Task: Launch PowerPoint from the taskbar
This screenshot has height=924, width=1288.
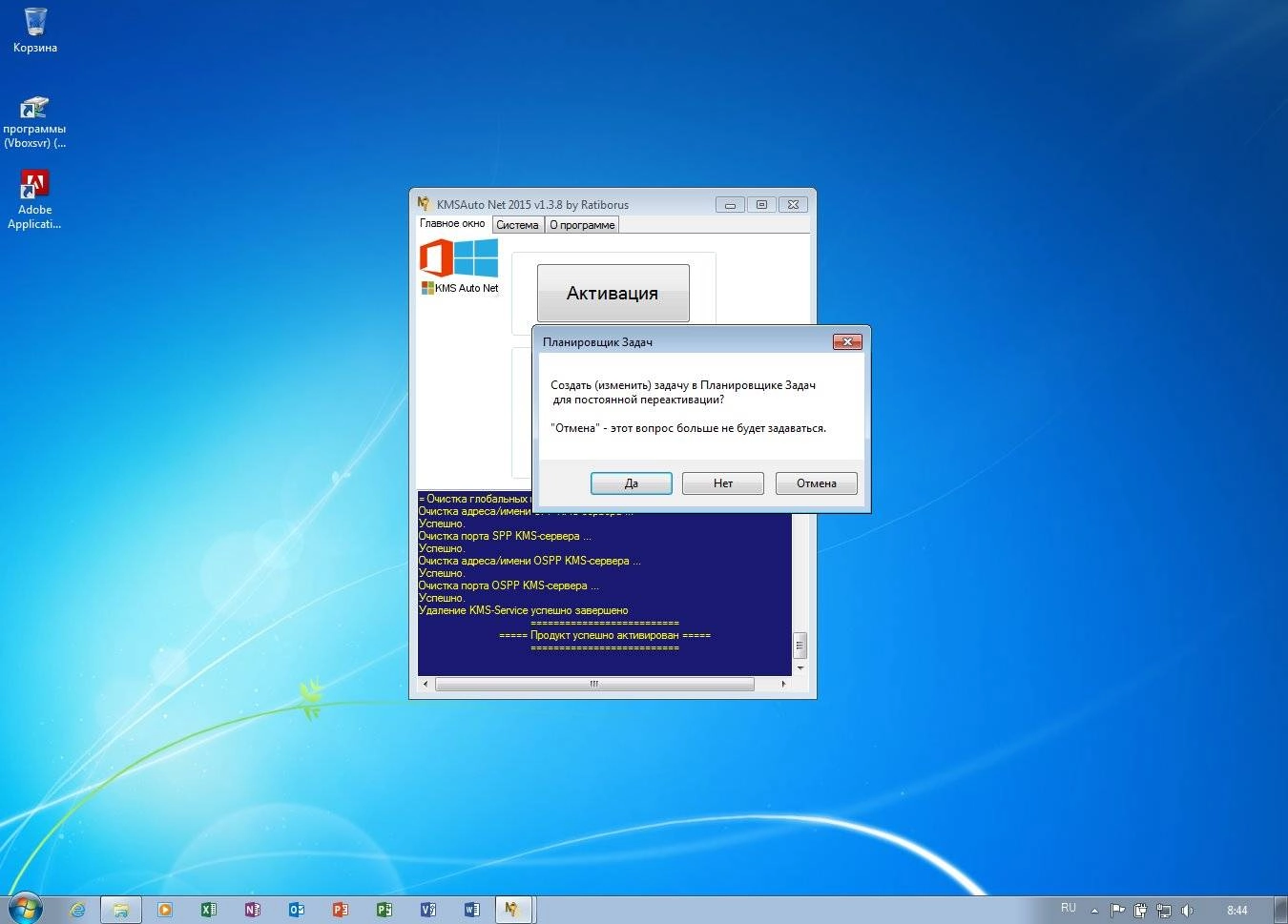Action: (x=341, y=910)
